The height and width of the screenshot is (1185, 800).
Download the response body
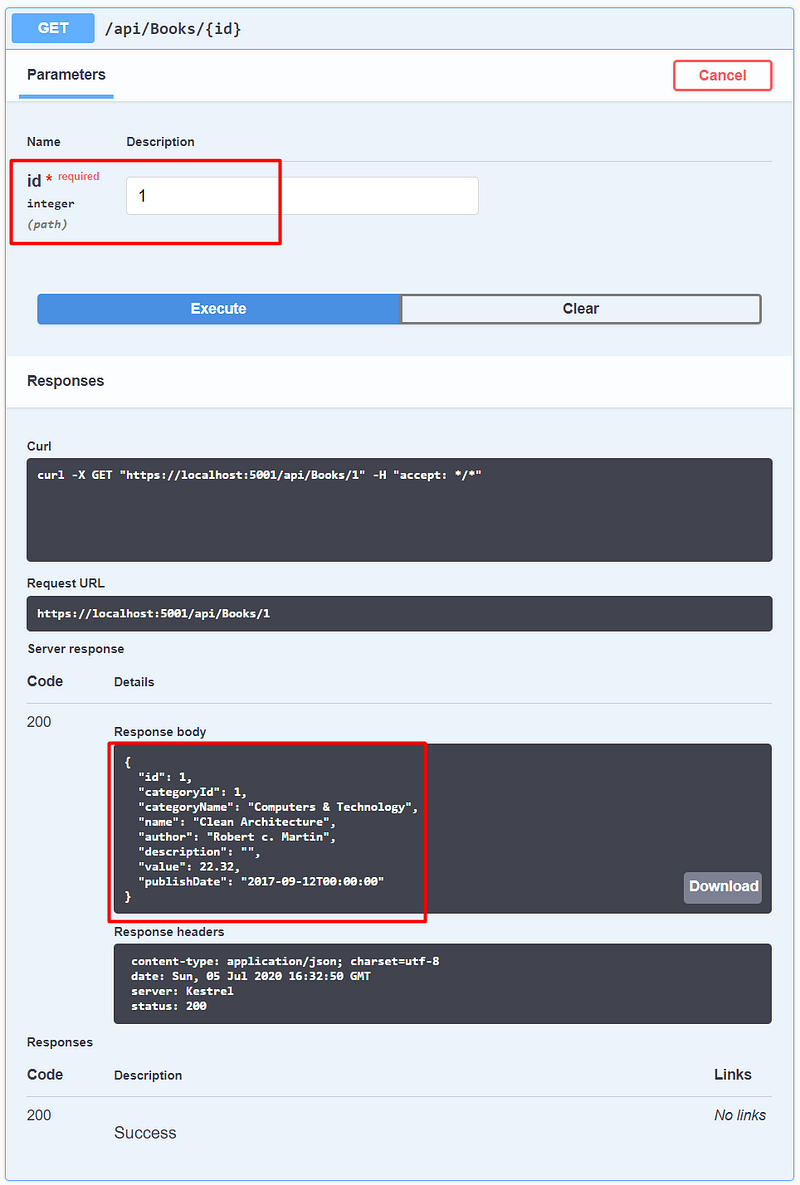click(723, 886)
